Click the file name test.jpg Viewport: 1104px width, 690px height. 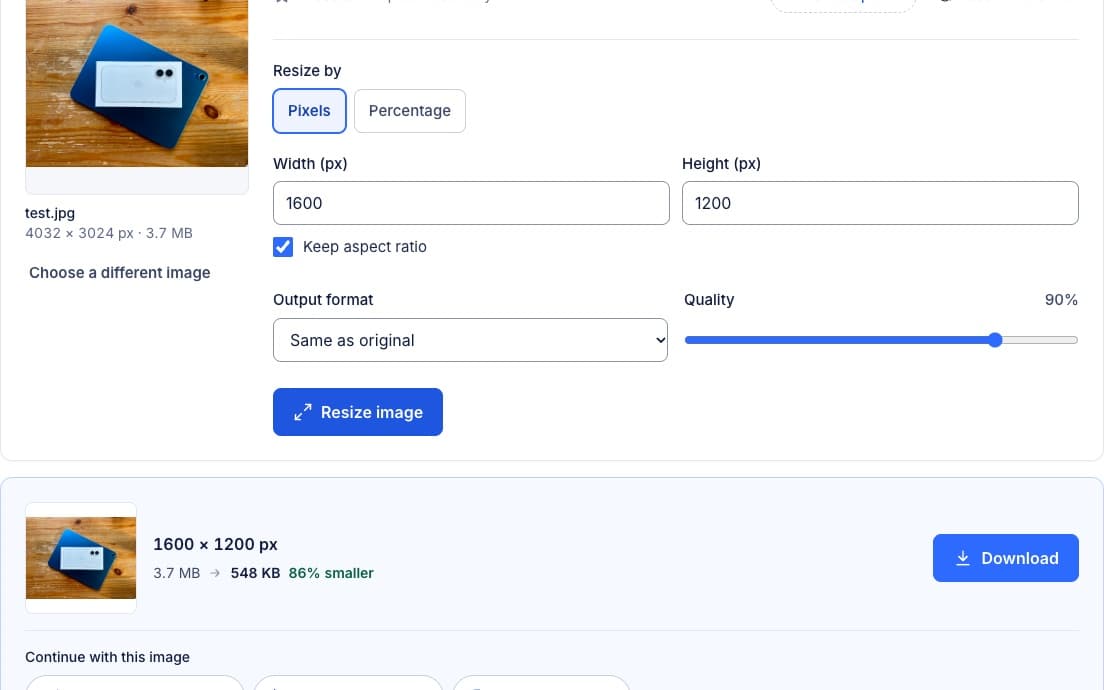click(x=50, y=213)
